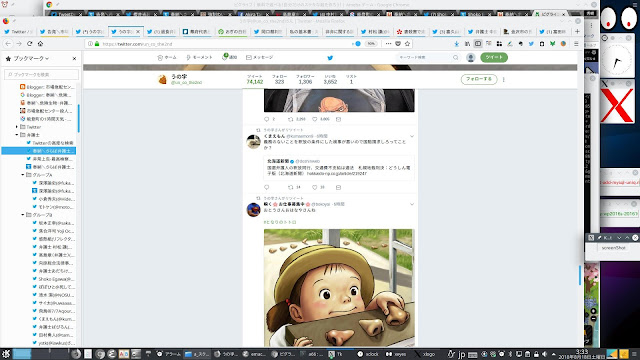
Task: Open the Firefox hamburger menu
Action: pyautogui.click(x=576, y=44)
